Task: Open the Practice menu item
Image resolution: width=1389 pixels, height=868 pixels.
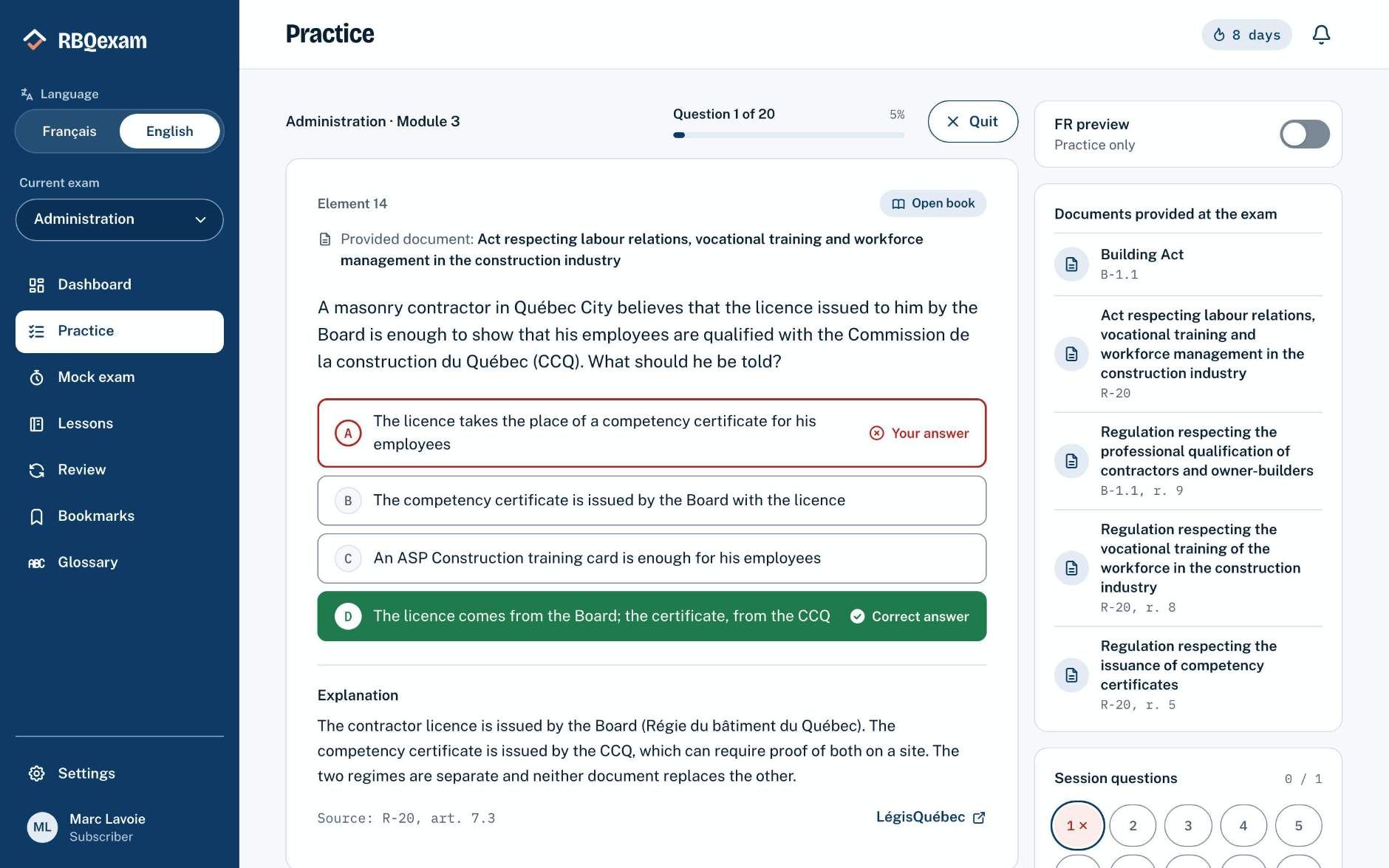Action: click(120, 332)
